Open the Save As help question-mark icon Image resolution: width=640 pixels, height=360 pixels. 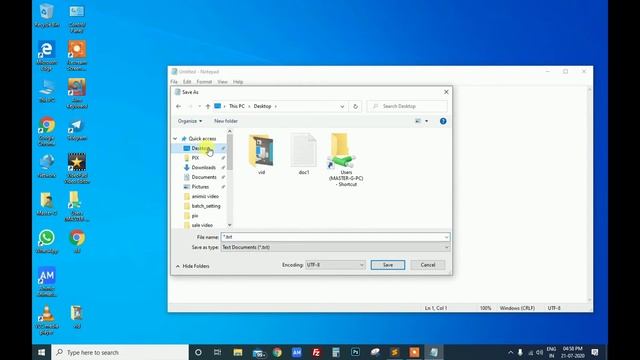[443, 121]
